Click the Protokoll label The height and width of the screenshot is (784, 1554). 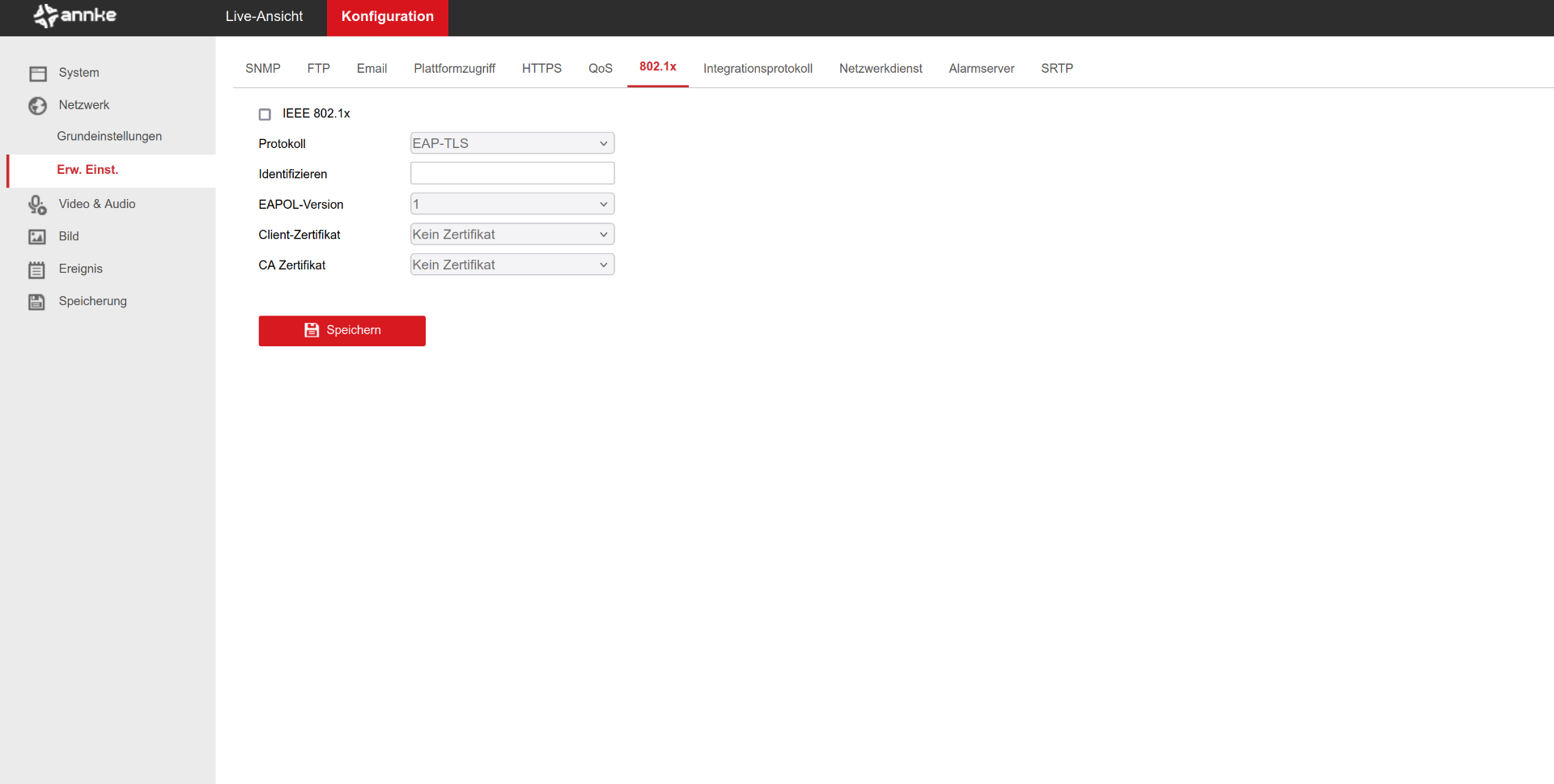[x=282, y=144]
